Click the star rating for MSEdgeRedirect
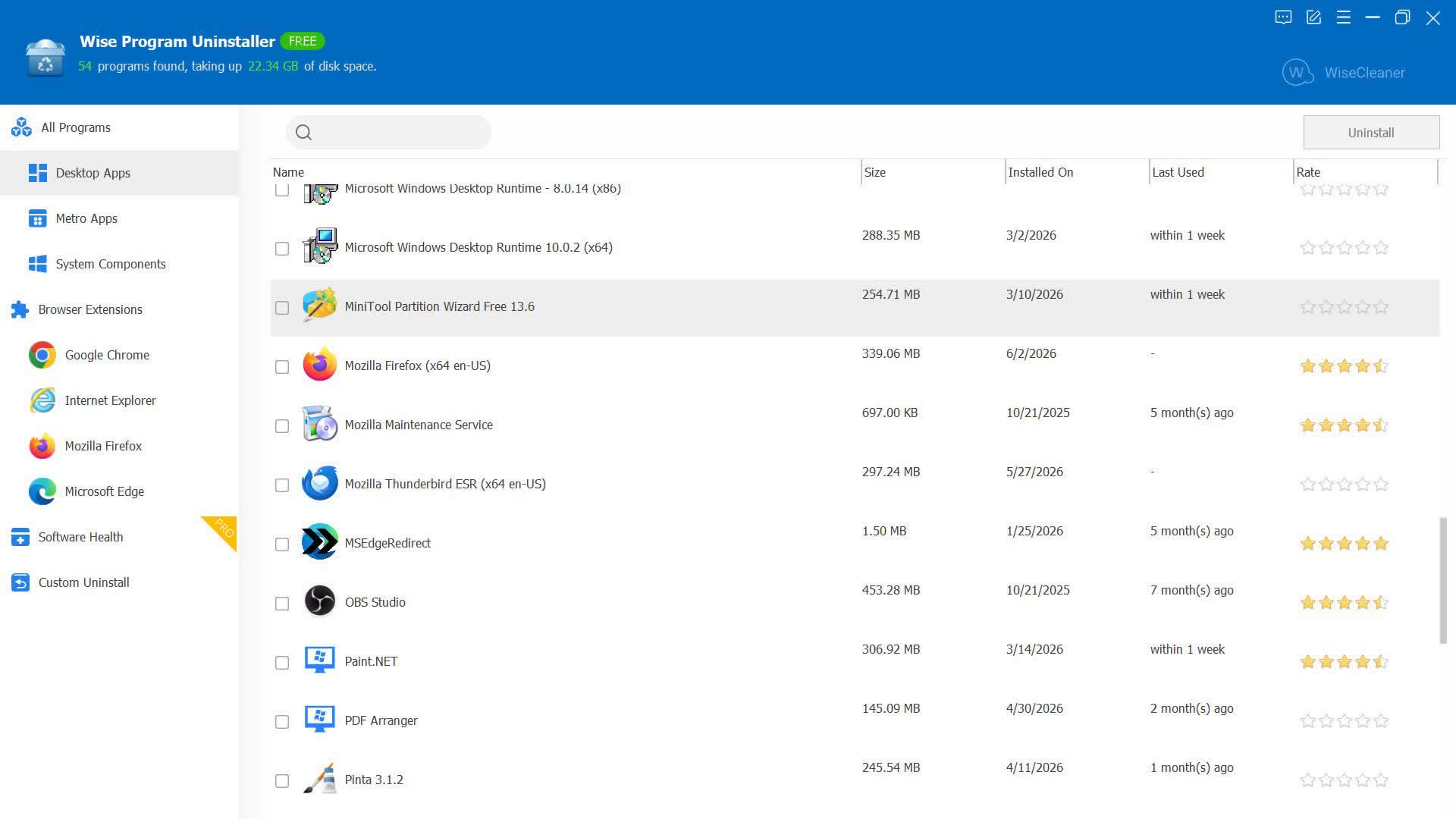Viewport: 1456px width, 819px height. [x=1345, y=544]
